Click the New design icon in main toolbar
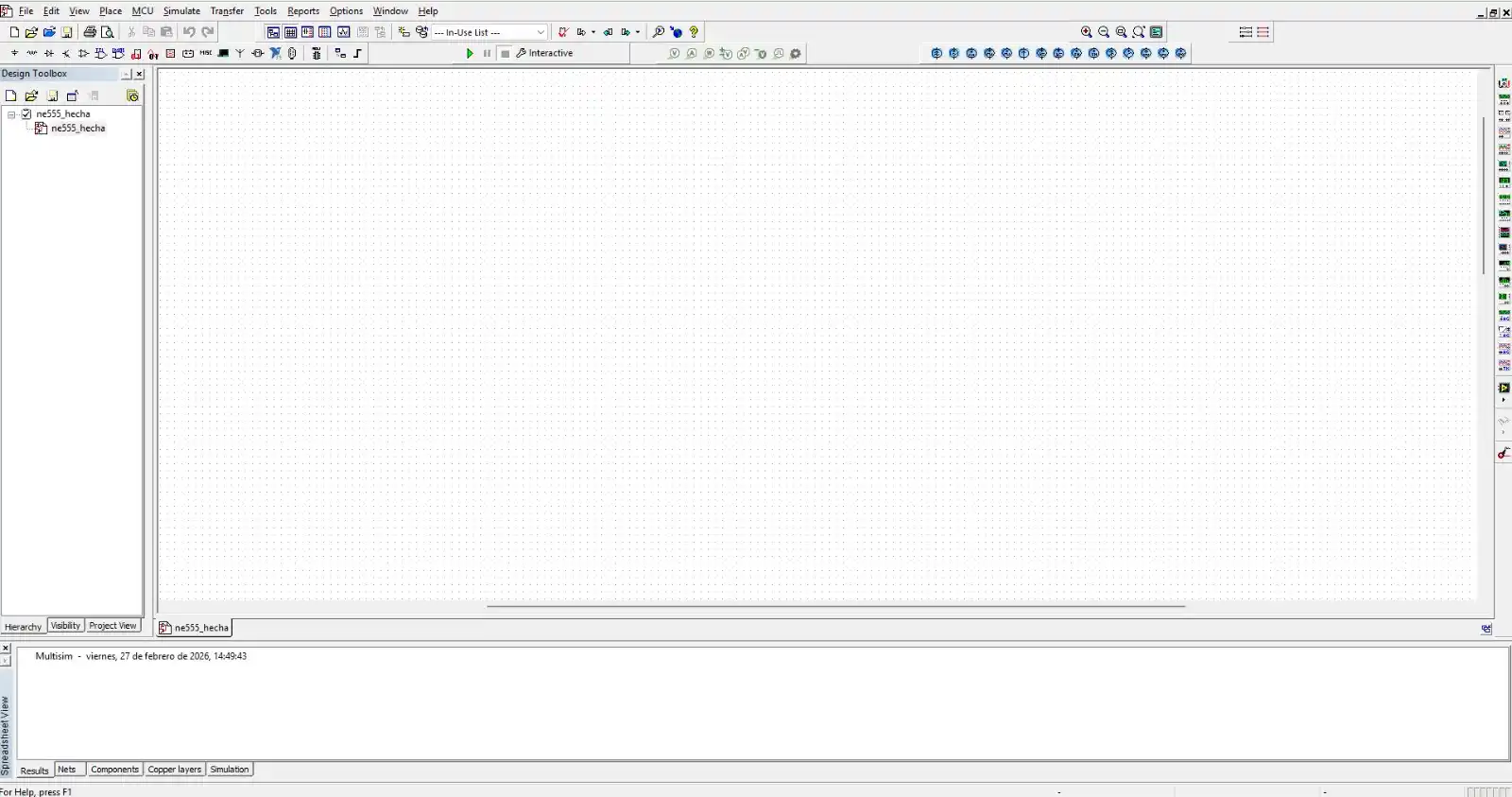Image resolution: width=1512 pixels, height=797 pixels. (14, 32)
